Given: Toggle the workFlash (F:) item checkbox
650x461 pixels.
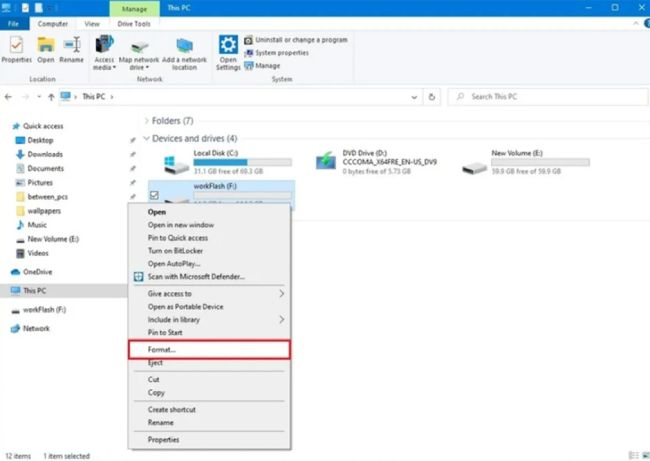Looking at the screenshot, I should pos(154,195).
